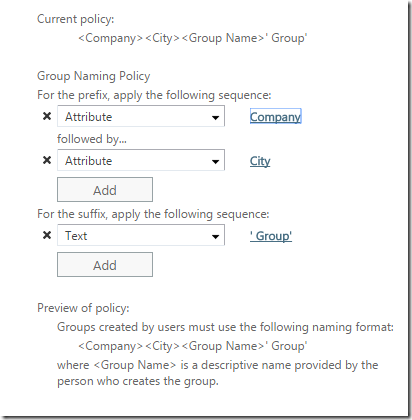This screenshot has height=420, width=412.
Task: Click the 'For the suffix' sequence label
Action: pos(153,214)
